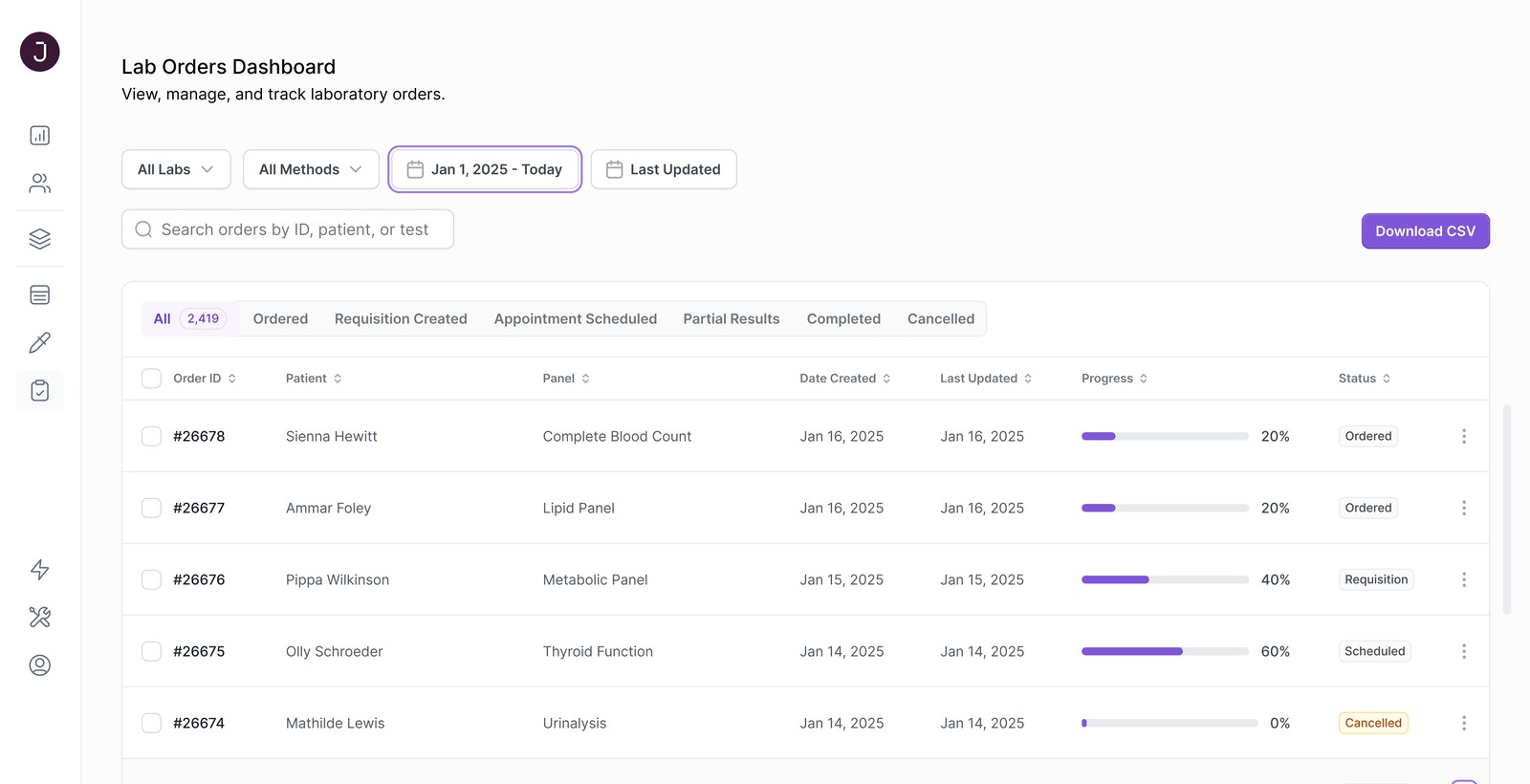Image resolution: width=1530 pixels, height=784 pixels.
Task: Click patient name Mathilde Lewis
Action: pyautogui.click(x=335, y=723)
